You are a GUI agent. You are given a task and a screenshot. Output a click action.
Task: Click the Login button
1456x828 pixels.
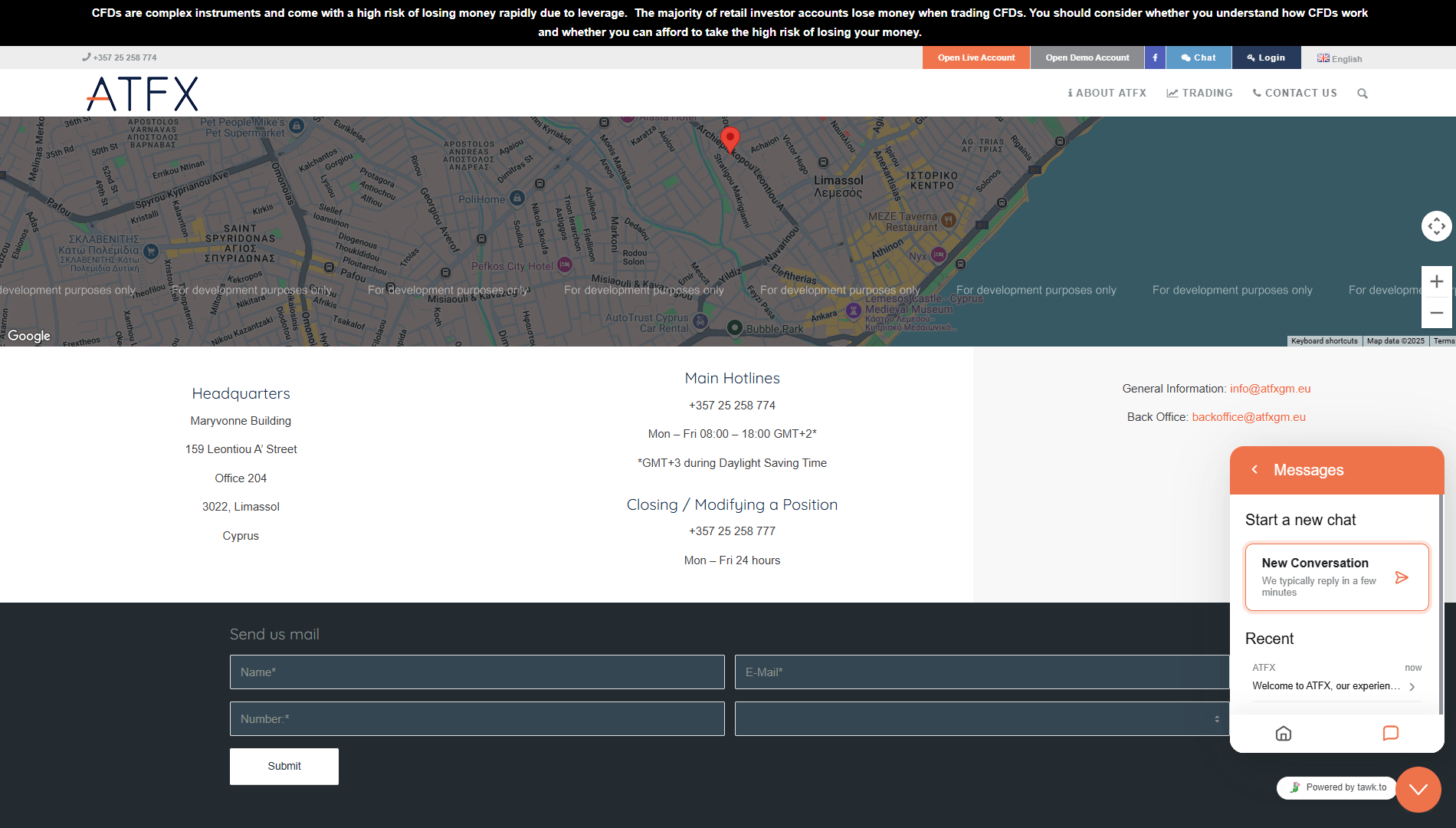[1266, 58]
